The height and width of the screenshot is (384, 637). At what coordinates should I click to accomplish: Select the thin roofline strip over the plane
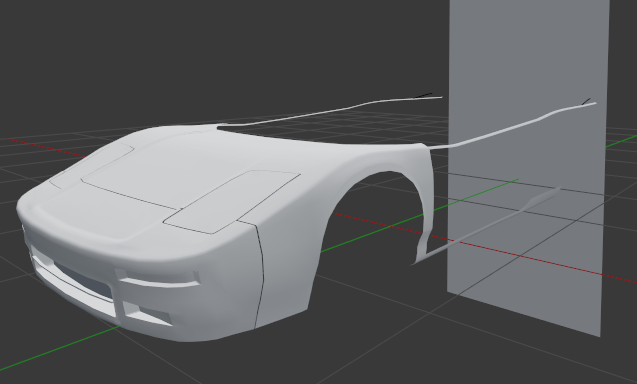512,126
